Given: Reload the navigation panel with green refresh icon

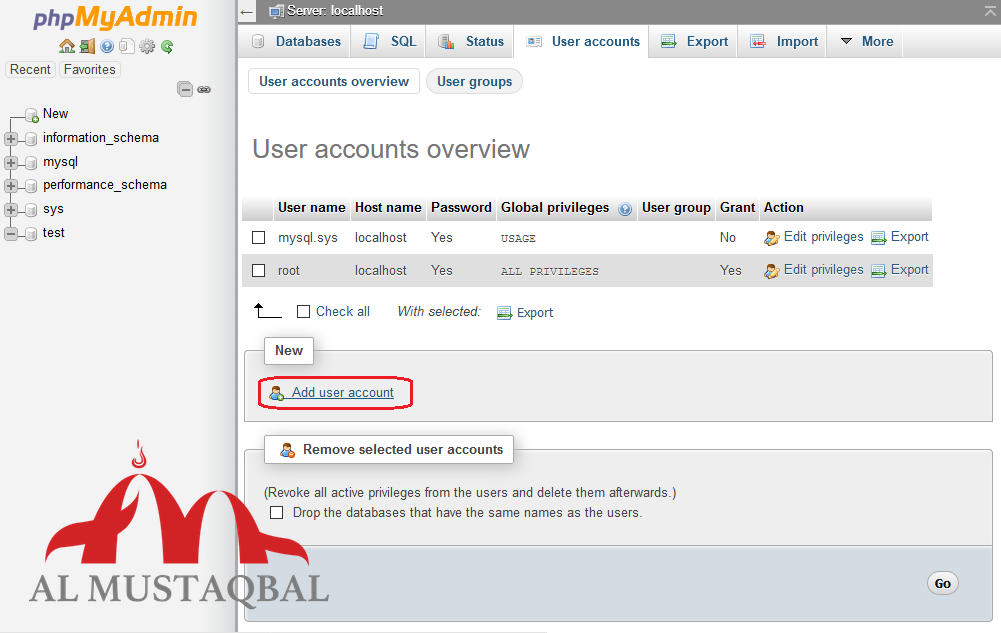Looking at the screenshot, I should tap(167, 47).
